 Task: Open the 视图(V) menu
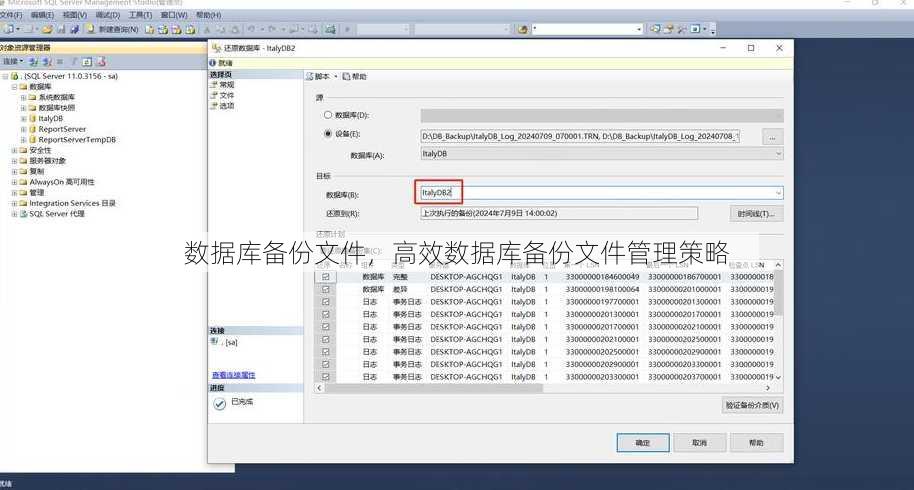tap(75, 15)
